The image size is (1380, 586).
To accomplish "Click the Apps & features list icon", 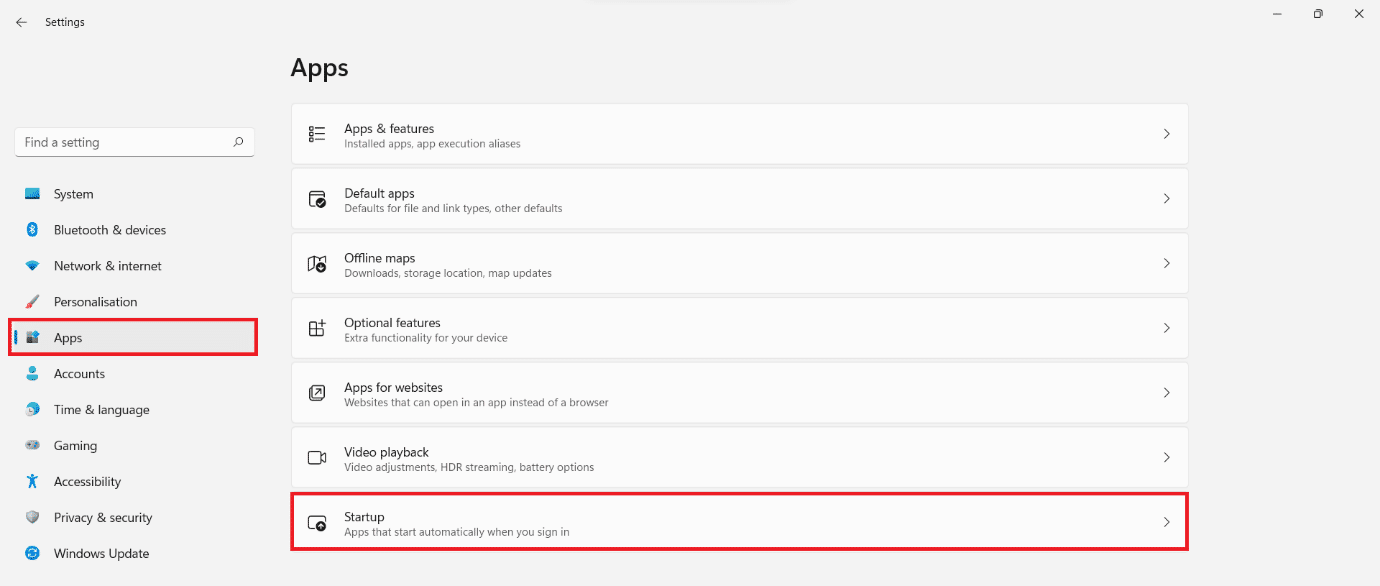I will [x=317, y=134].
